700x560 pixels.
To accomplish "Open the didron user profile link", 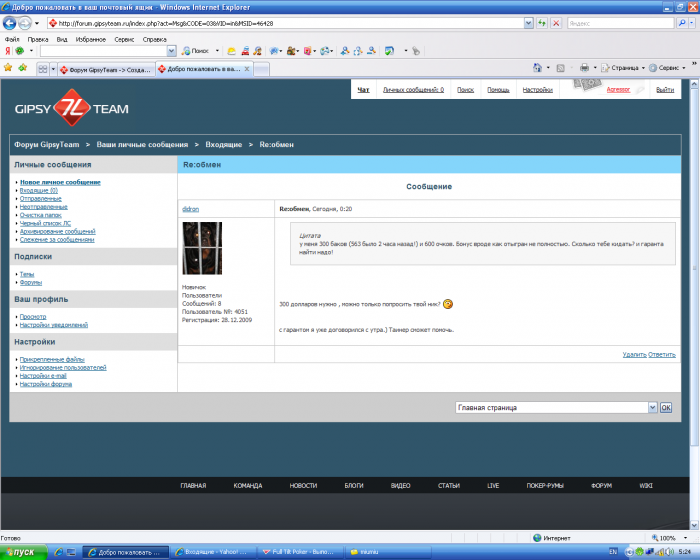I will (x=191, y=209).
